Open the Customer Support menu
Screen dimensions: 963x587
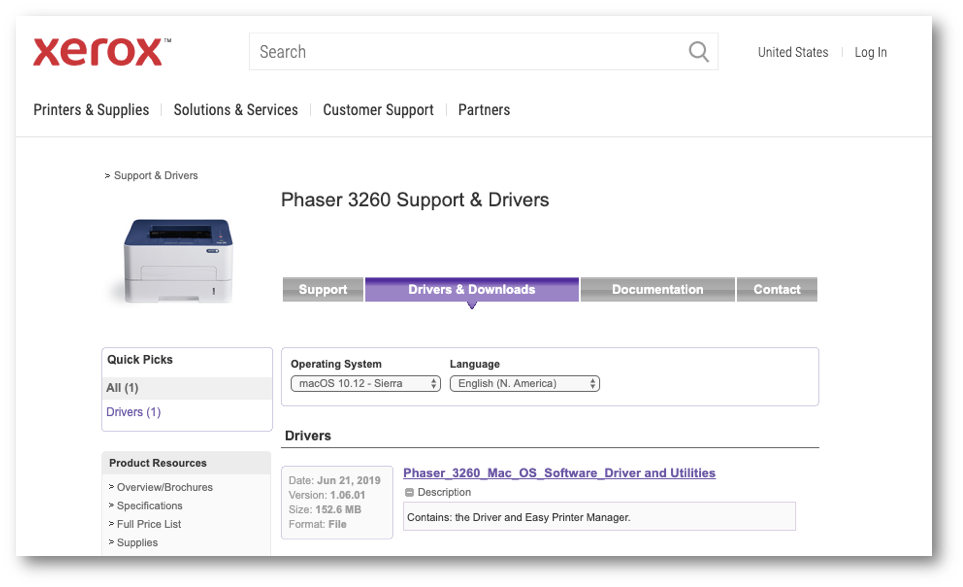tap(378, 110)
